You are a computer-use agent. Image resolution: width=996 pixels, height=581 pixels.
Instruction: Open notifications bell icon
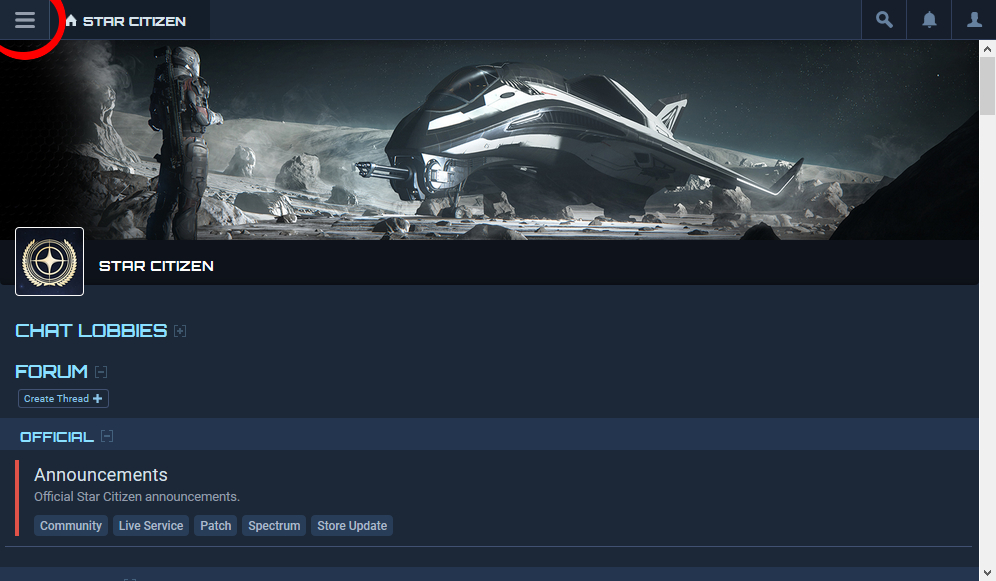coord(929,20)
